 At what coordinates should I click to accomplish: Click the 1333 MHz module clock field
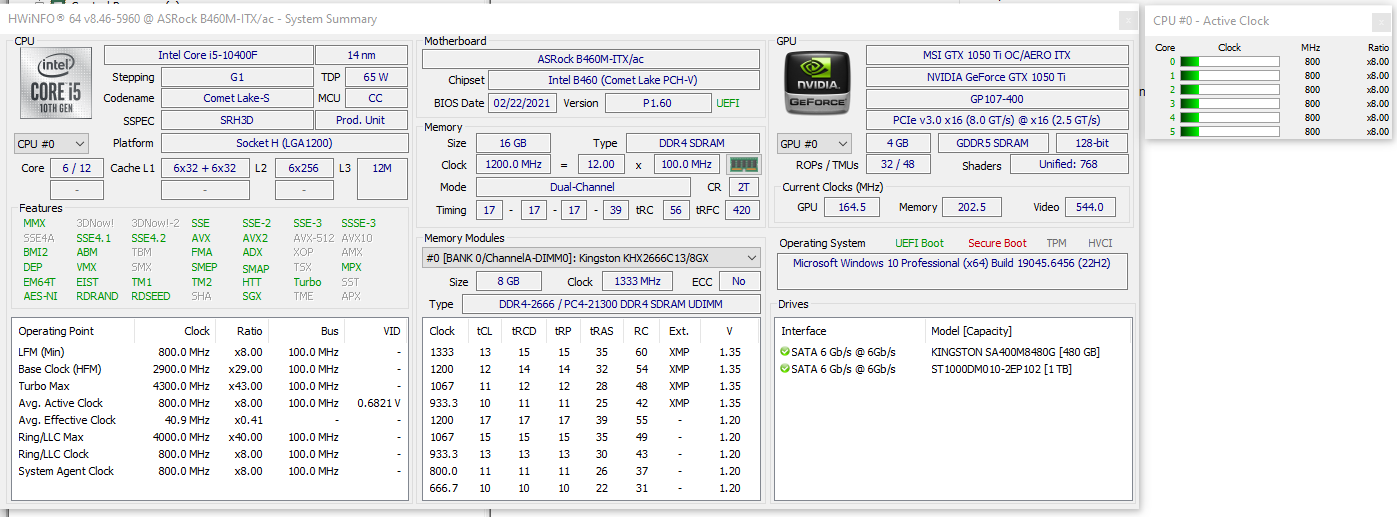click(x=638, y=282)
